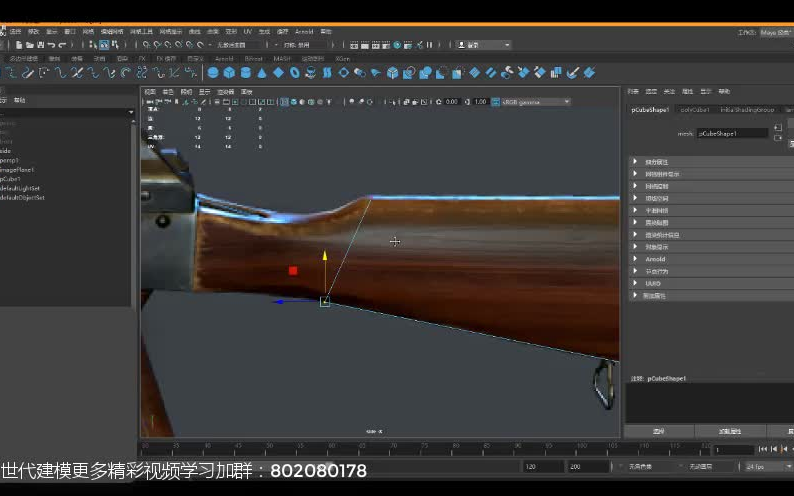Switch to the polyCube1 attribute tab
This screenshot has height=496, width=794.
click(x=693, y=109)
